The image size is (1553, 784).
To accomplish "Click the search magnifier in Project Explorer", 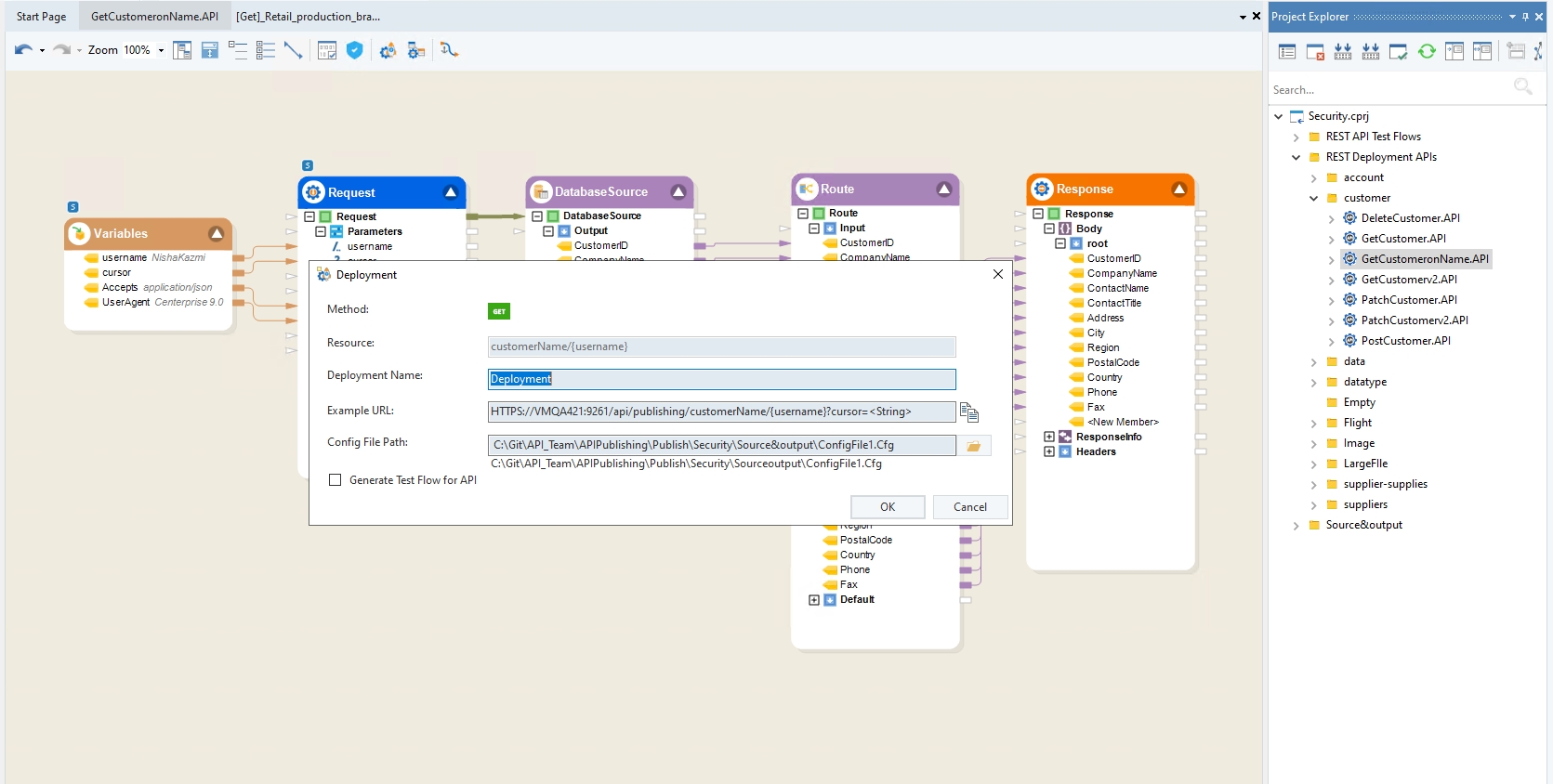I will pos(1522,87).
